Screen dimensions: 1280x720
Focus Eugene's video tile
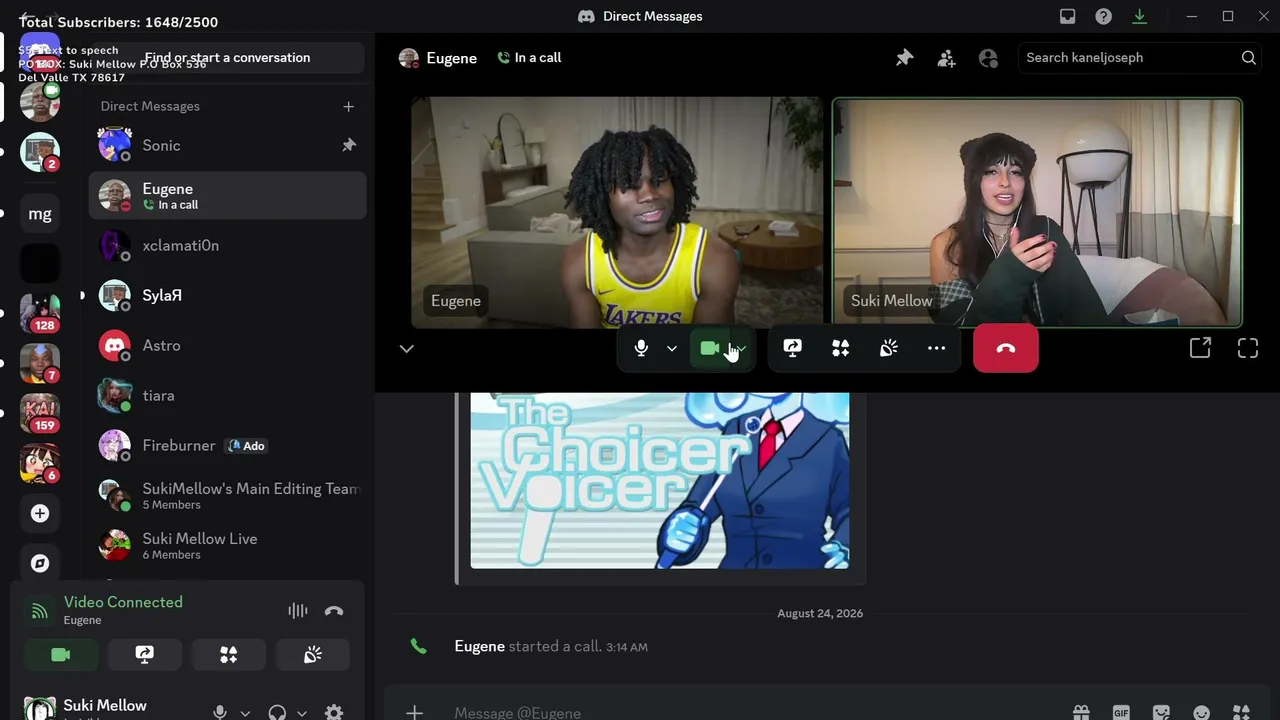tap(617, 213)
